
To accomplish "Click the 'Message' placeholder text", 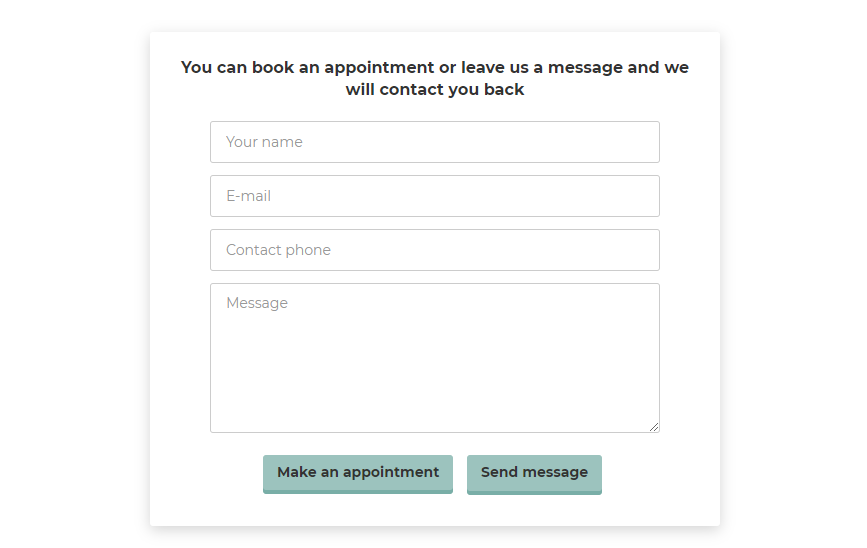I will click(257, 303).
